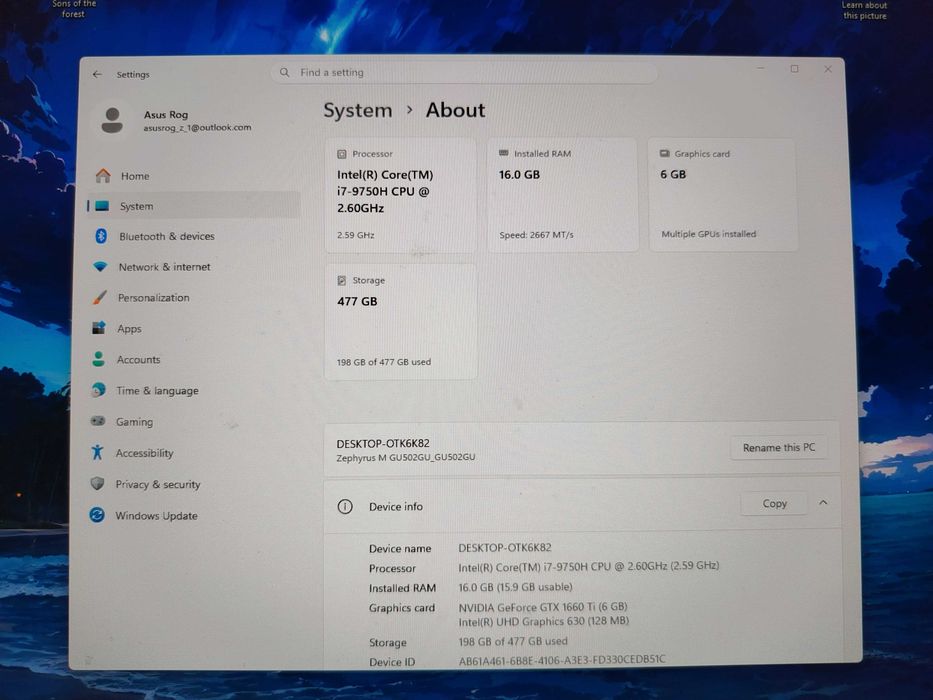933x700 pixels.
Task: Open the 477 GB Storage card
Action: [400, 321]
